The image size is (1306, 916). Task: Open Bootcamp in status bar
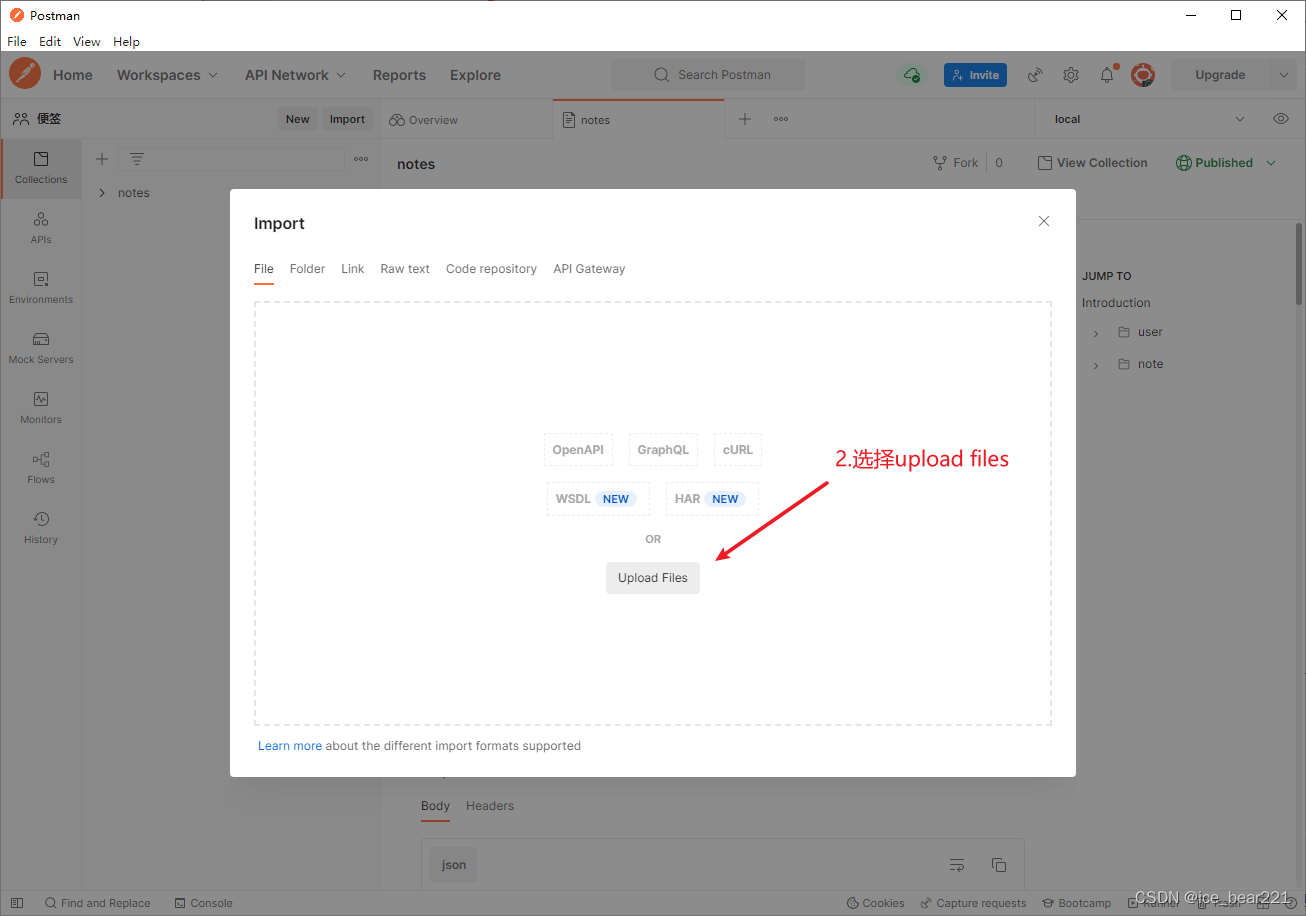[x=1076, y=903]
